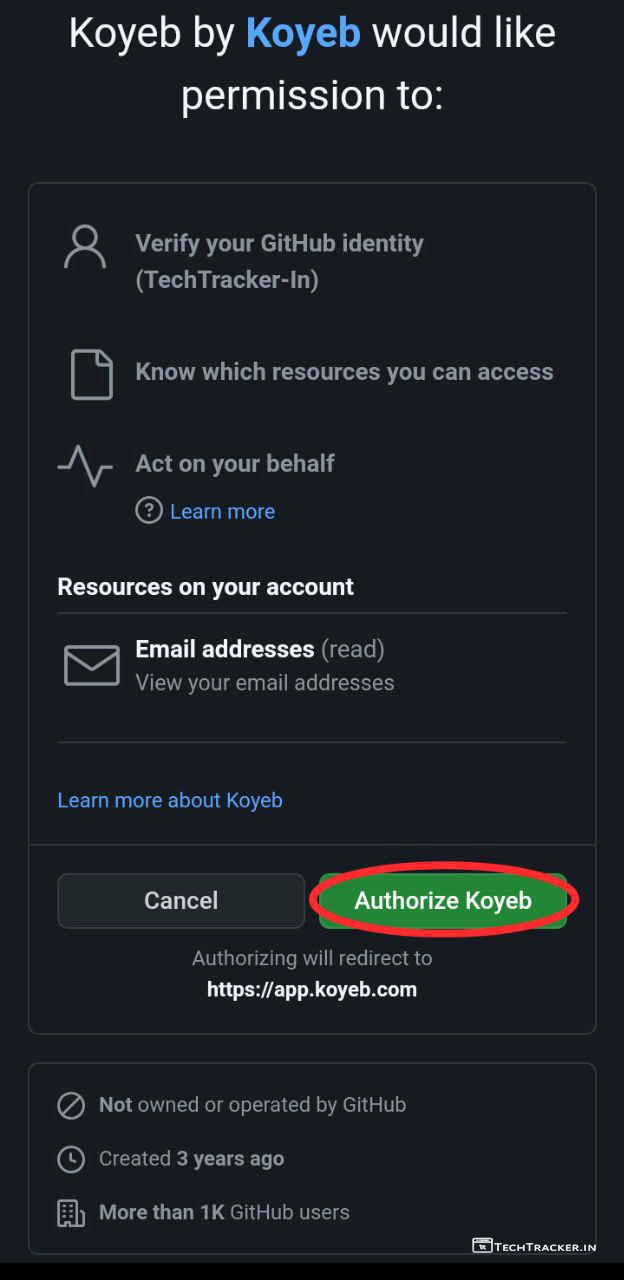The image size is (624, 1280).
Task: Click the activity pulse icon
Action: click(x=85, y=466)
